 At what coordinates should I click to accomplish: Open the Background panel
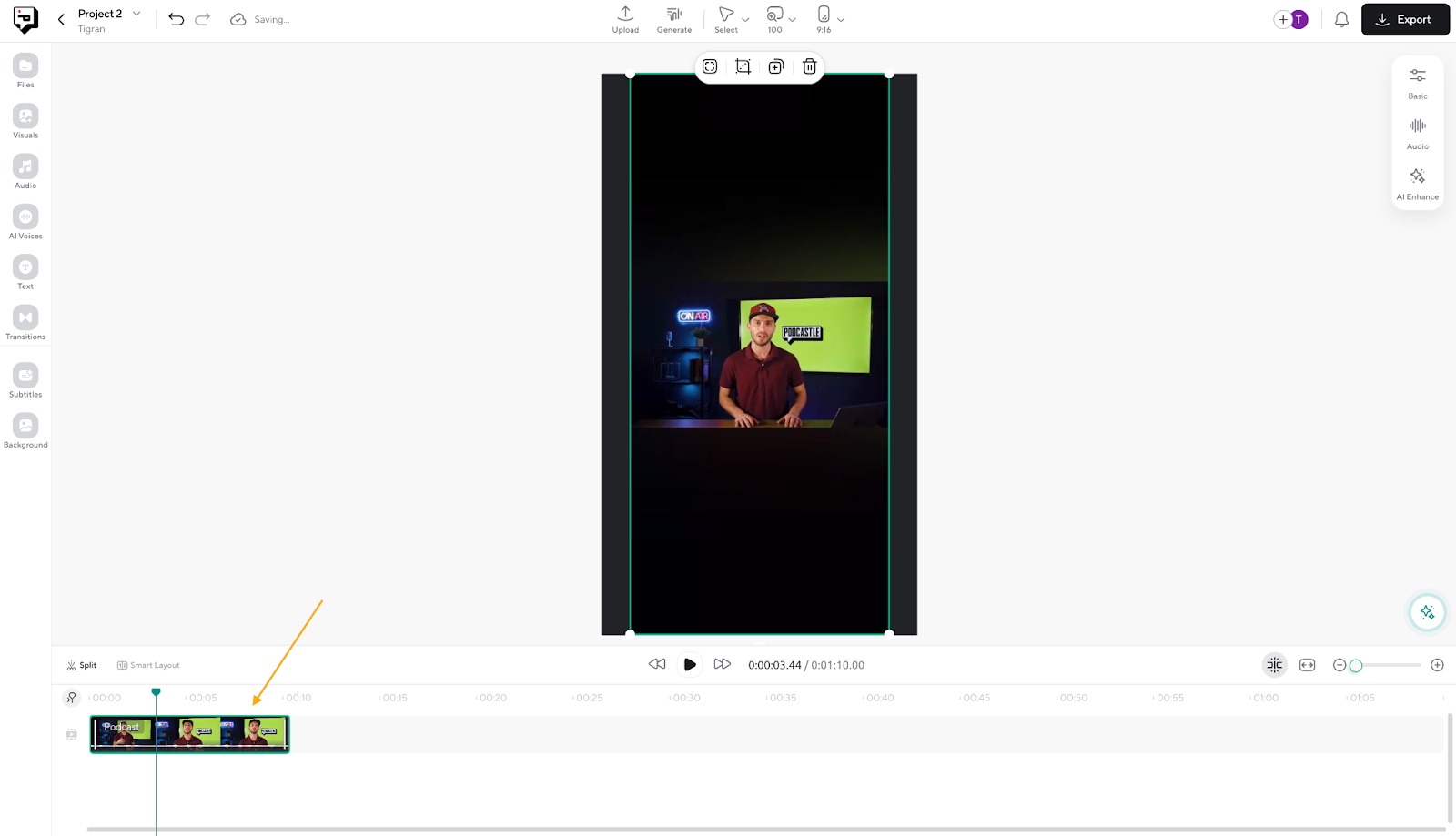(x=25, y=431)
